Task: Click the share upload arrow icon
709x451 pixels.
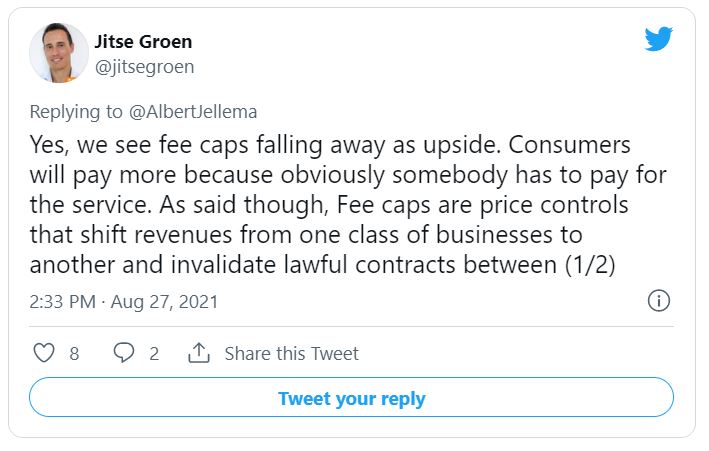Action: point(199,353)
